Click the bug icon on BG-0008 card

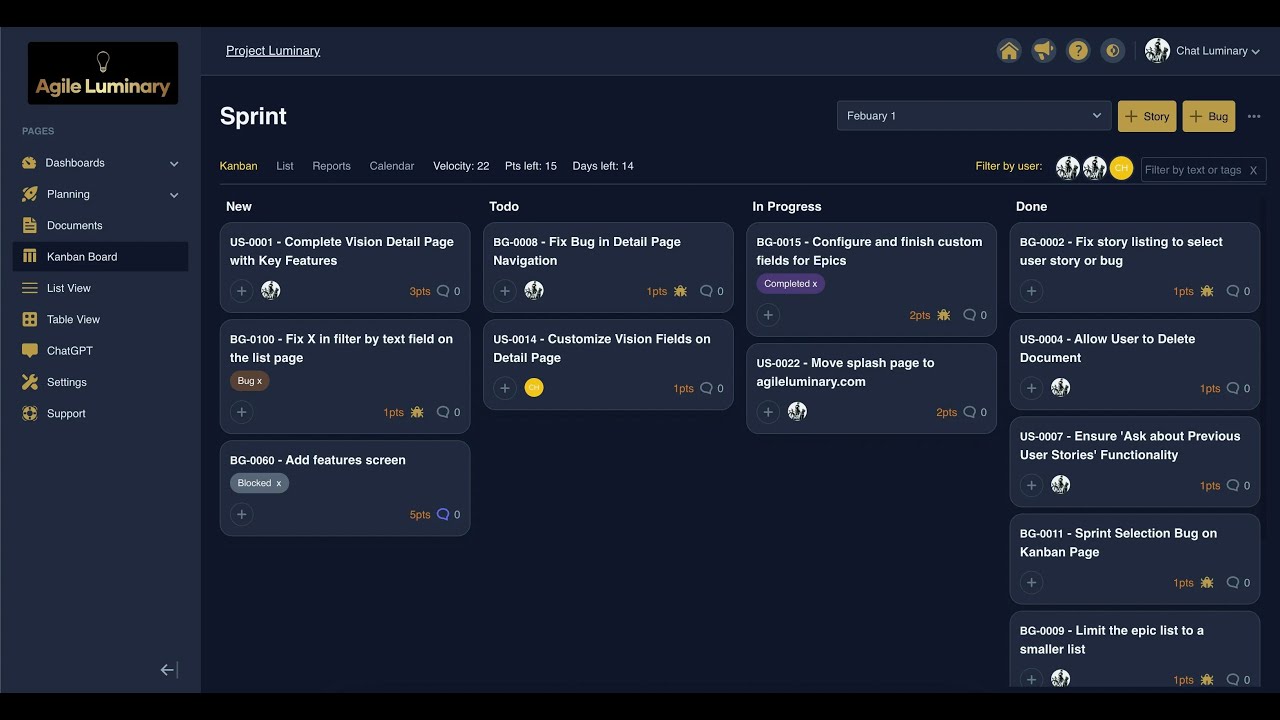tap(680, 291)
